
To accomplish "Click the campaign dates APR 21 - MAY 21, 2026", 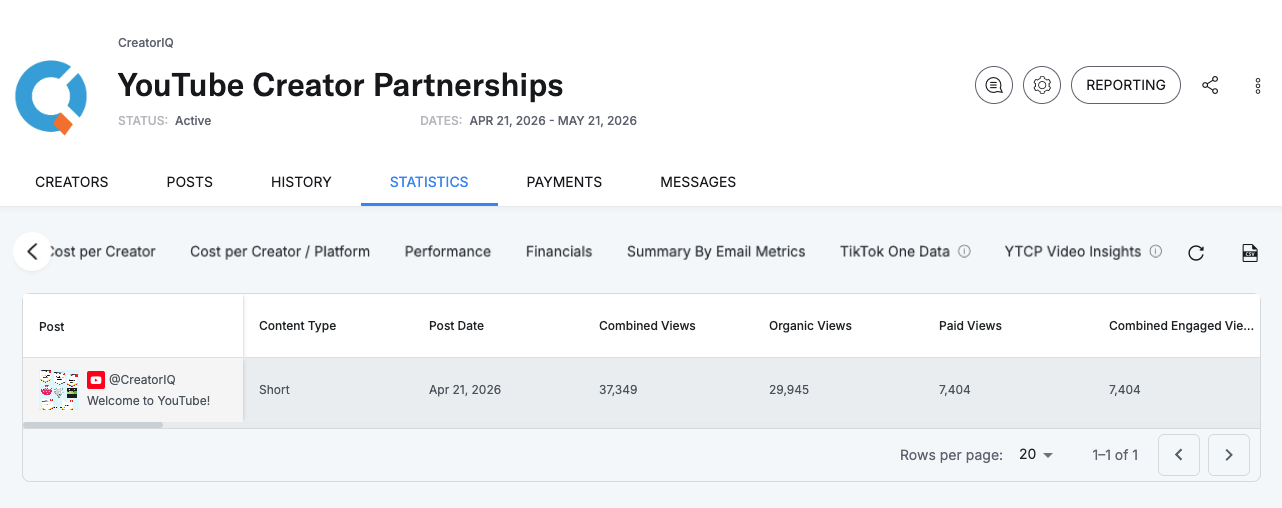I will (553, 120).
